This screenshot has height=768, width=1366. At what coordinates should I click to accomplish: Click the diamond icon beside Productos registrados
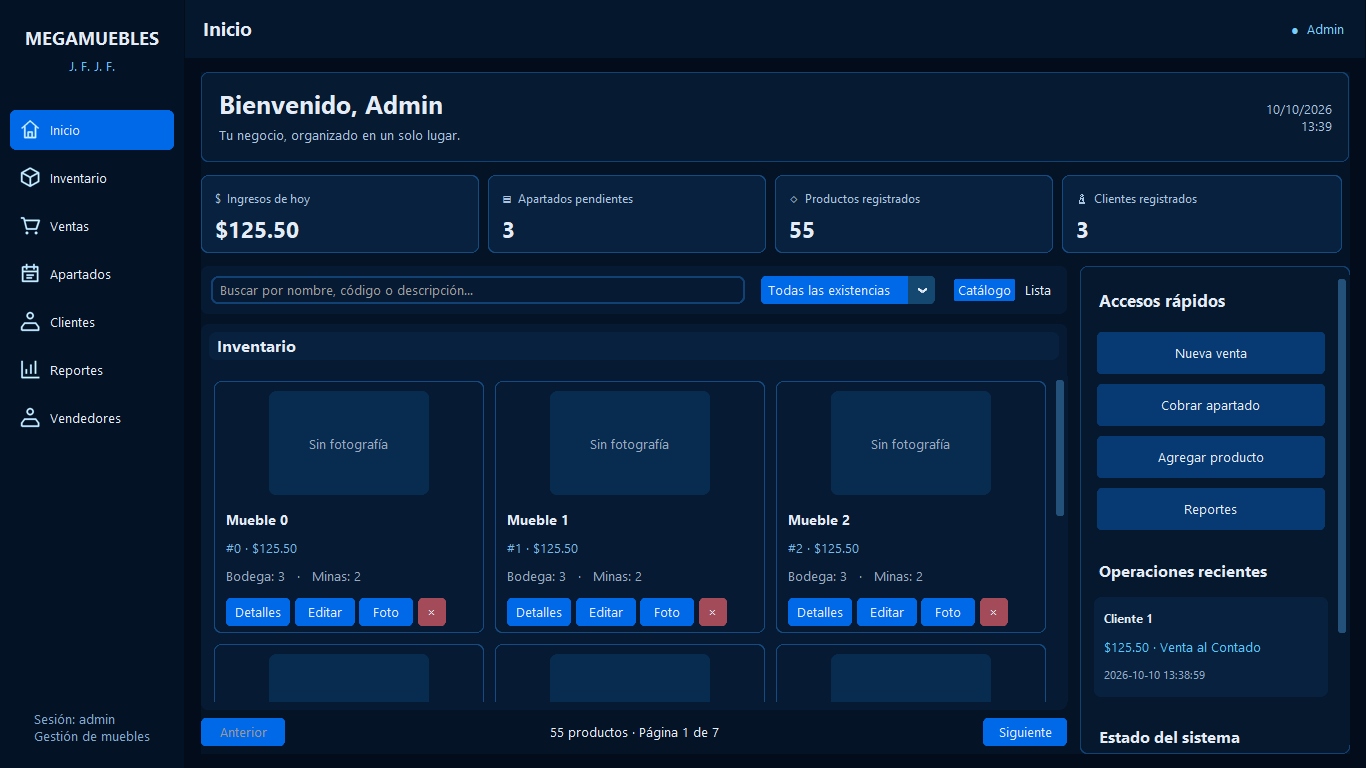(x=794, y=199)
